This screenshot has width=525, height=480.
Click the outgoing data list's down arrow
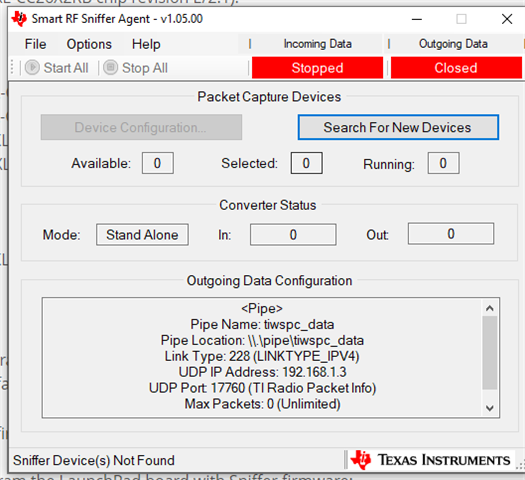point(490,408)
